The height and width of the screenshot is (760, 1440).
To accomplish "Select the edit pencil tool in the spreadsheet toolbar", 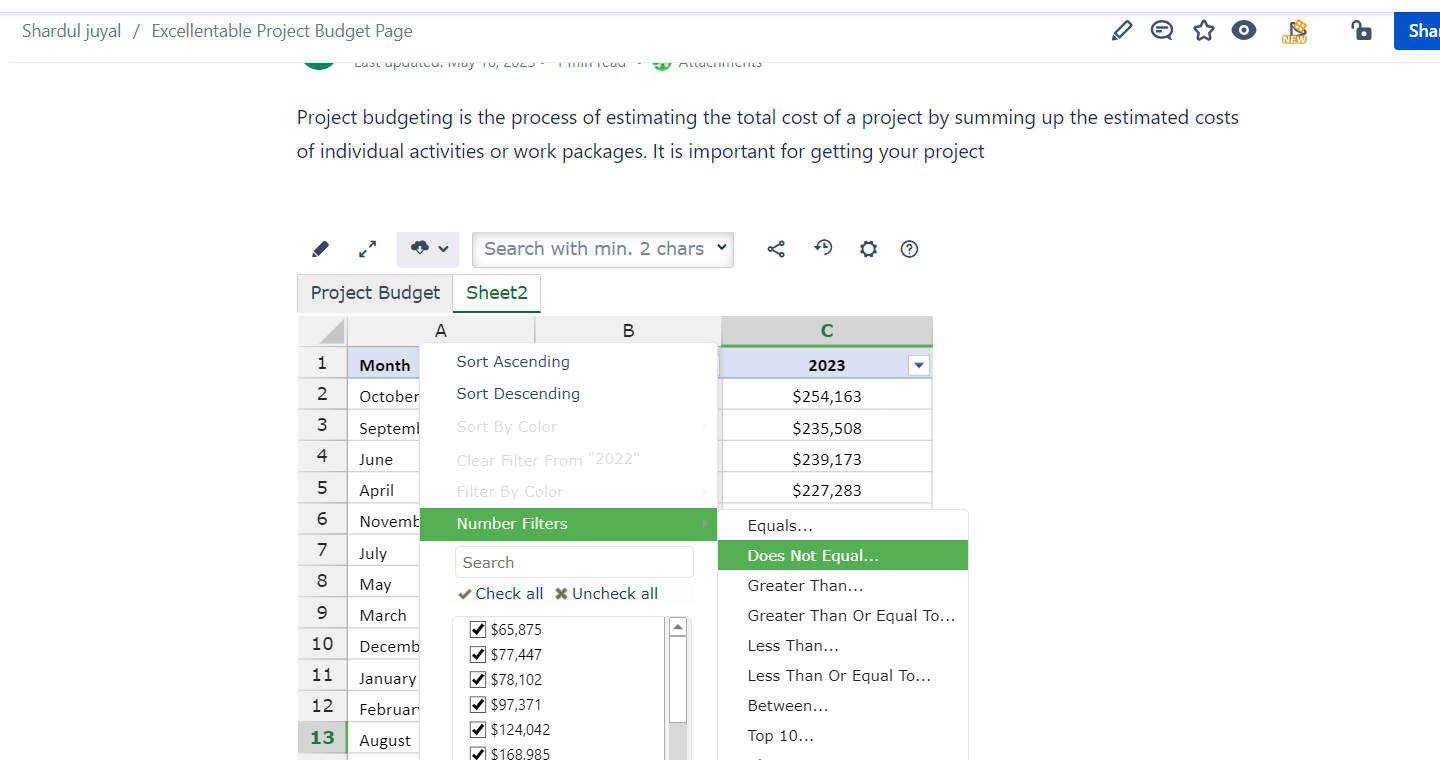I will 321,248.
